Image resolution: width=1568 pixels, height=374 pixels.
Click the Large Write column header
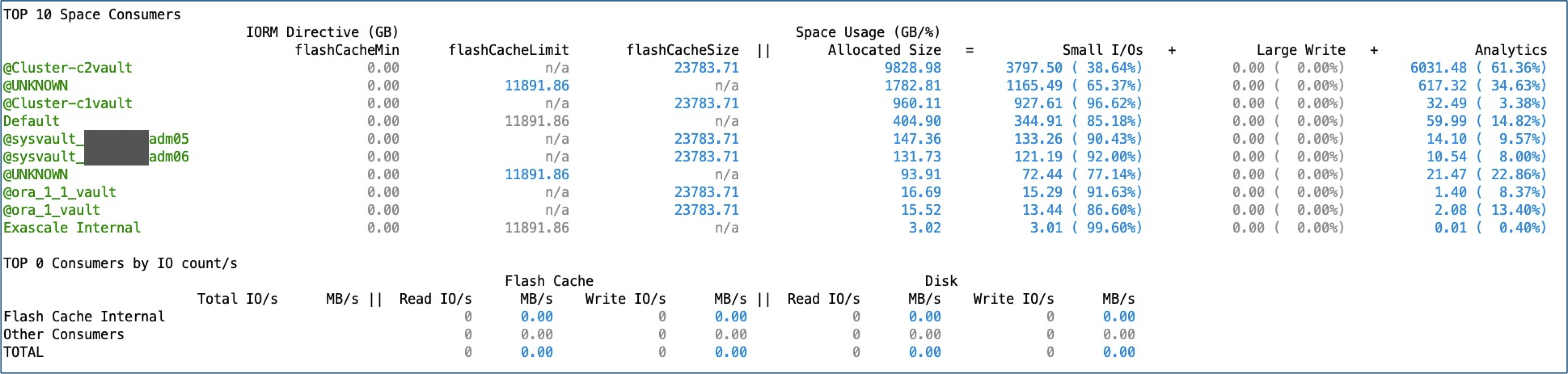pos(1301,50)
